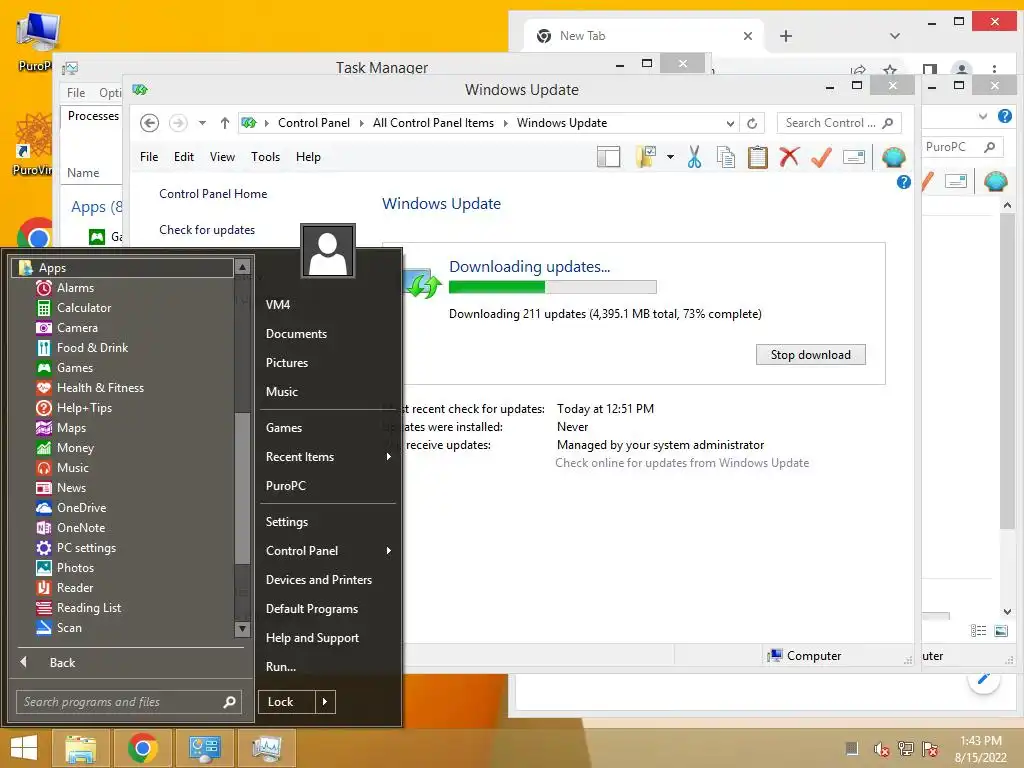
Task: Open Food & Drink app
Action: coord(82,348)
